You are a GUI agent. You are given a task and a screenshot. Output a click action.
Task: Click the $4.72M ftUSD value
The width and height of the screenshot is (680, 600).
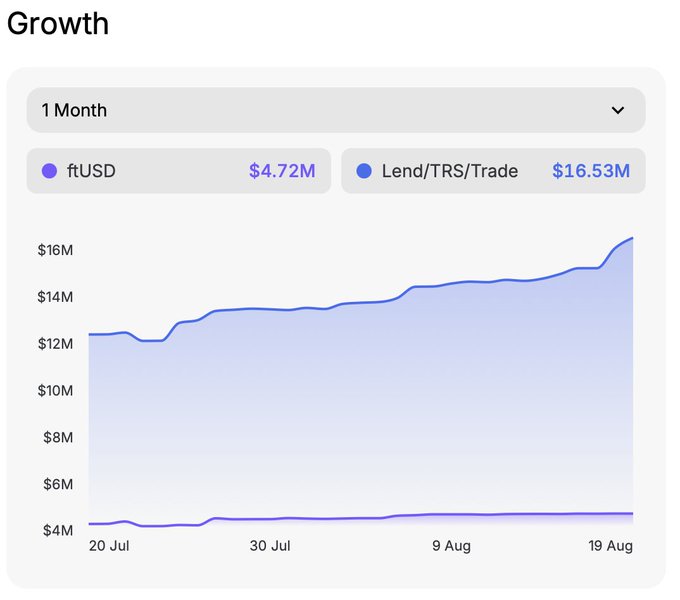click(x=282, y=171)
